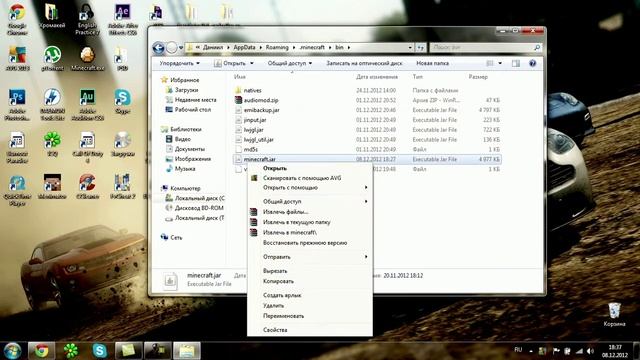Expand Общий доступ toolbar dropdown

290,63
